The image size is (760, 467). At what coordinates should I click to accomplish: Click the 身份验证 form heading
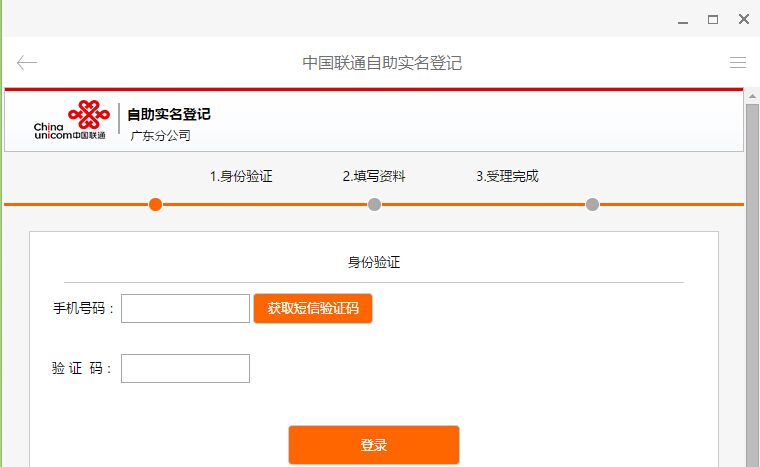click(374, 262)
